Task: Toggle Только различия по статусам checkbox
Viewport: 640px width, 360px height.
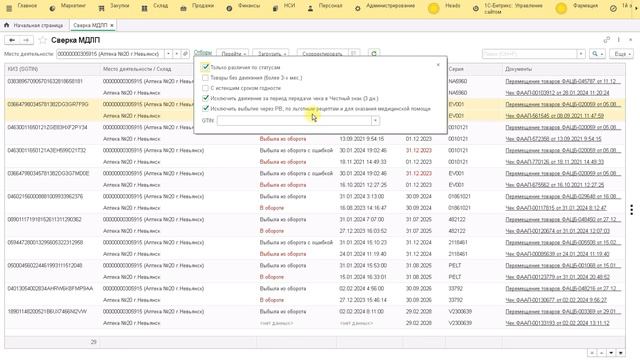Action: [x=205, y=67]
